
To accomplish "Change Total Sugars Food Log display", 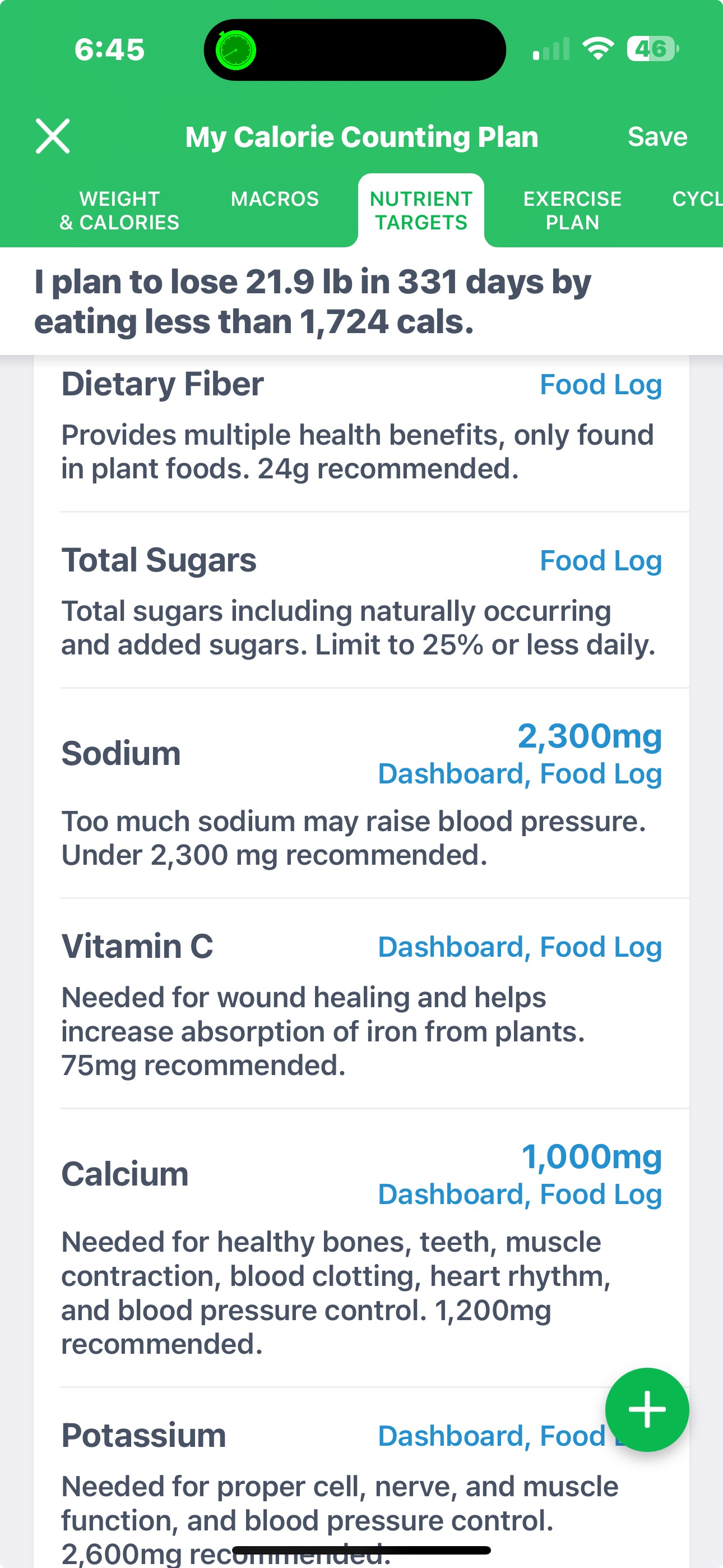I will pos(601,561).
